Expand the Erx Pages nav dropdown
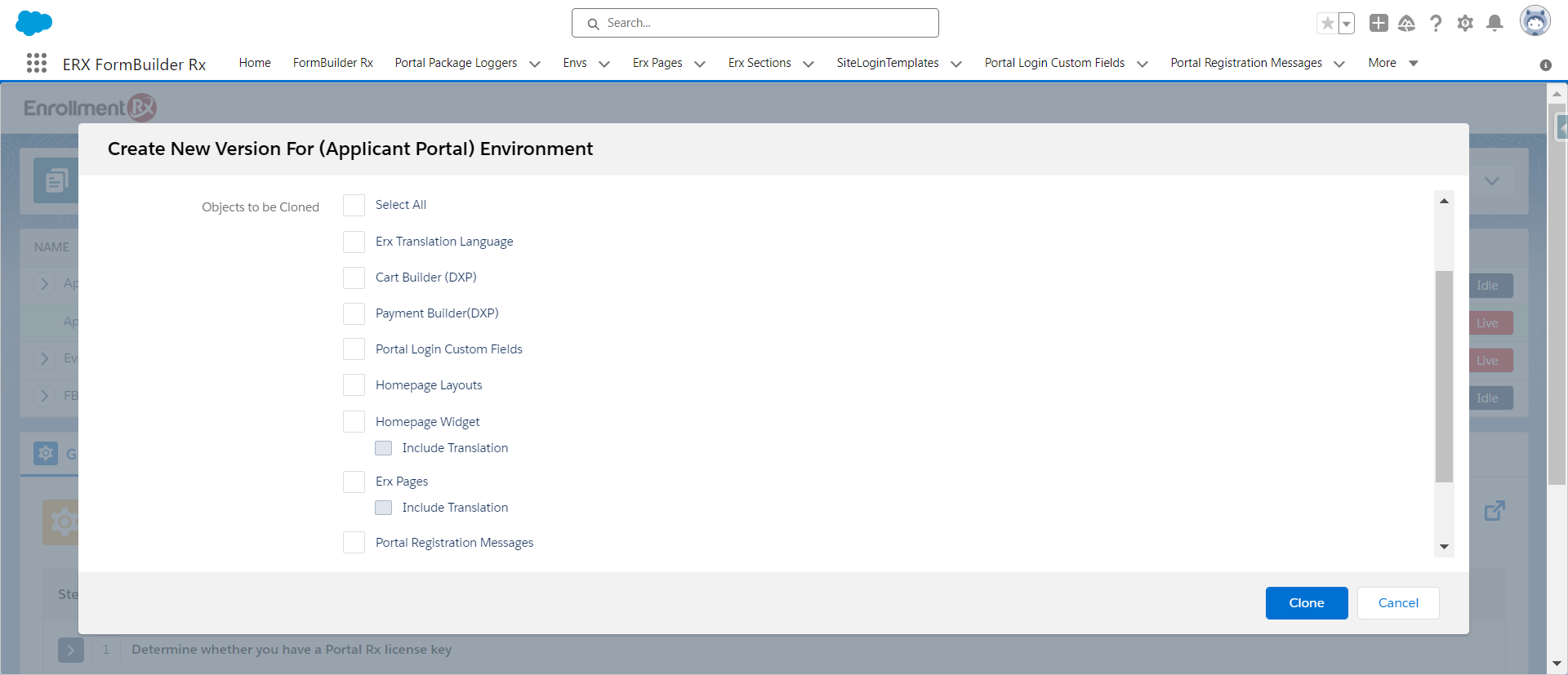 pyautogui.click(x=700, y=64)
